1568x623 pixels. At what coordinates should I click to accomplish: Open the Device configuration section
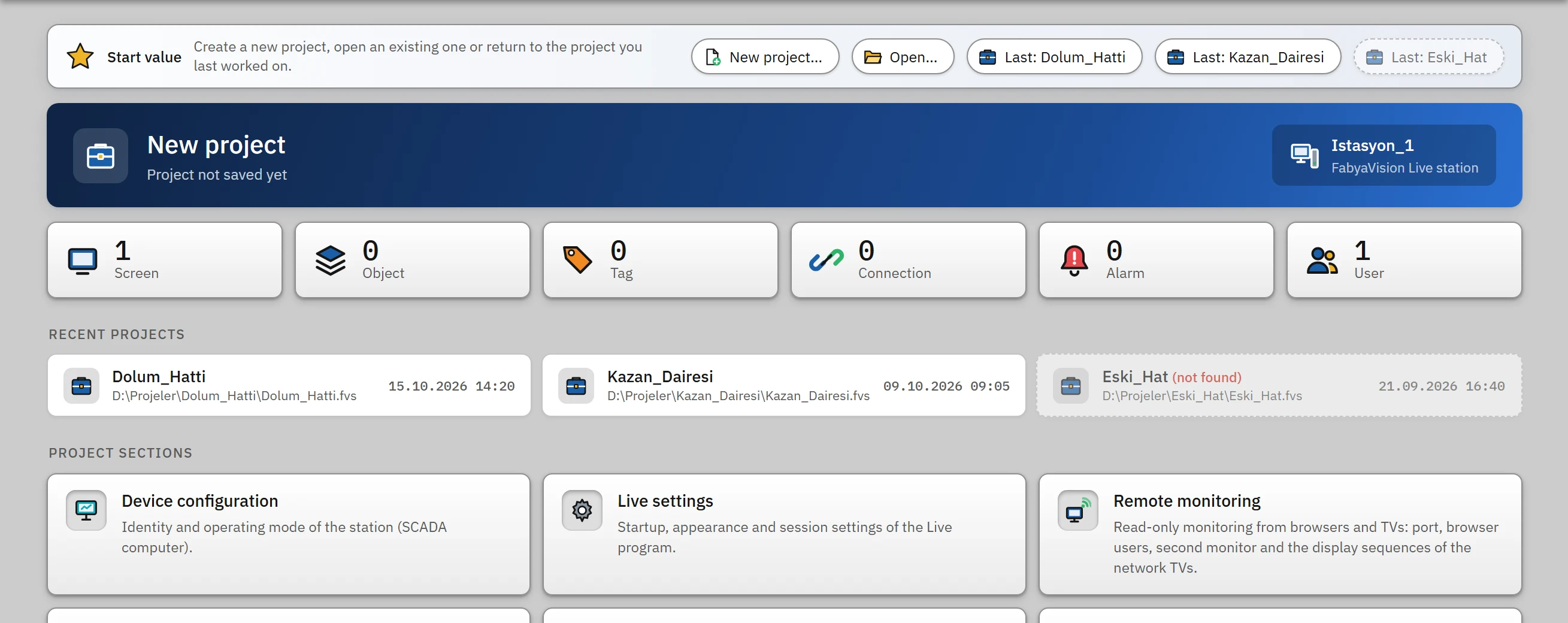point(289,534)
